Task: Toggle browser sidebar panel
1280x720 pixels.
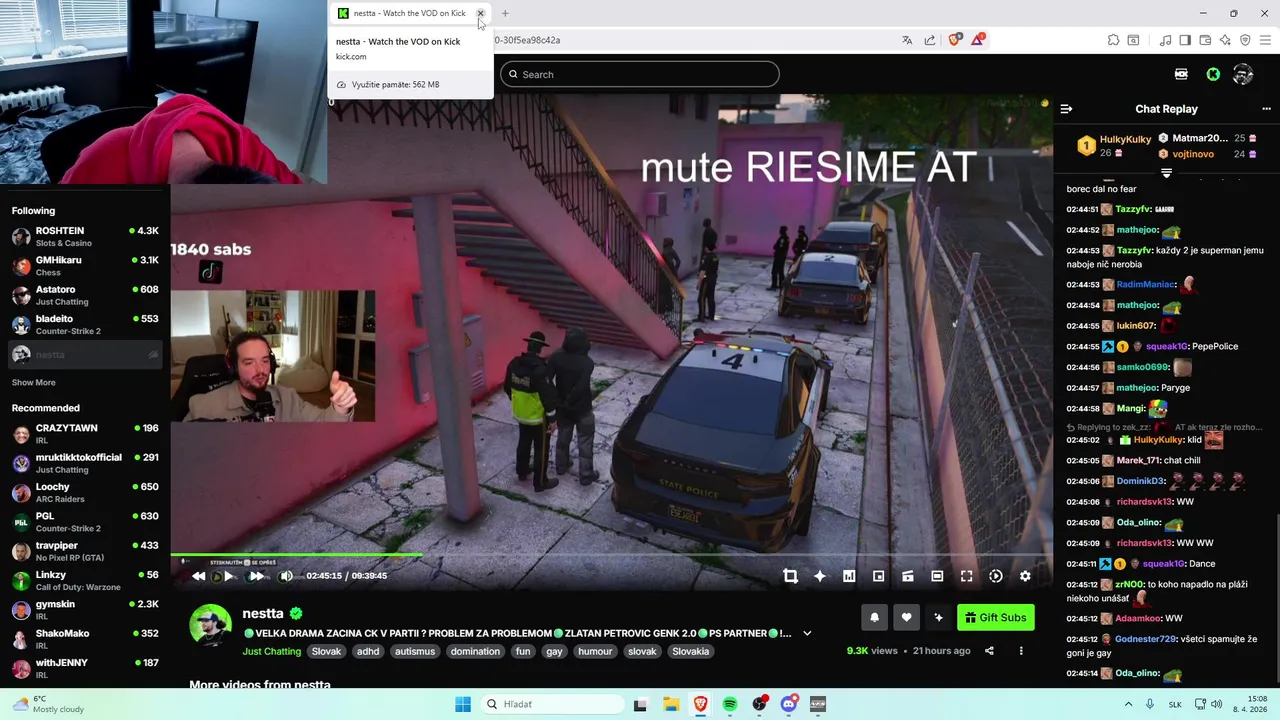Action: pyautogui.click(x=1185, y=40)
